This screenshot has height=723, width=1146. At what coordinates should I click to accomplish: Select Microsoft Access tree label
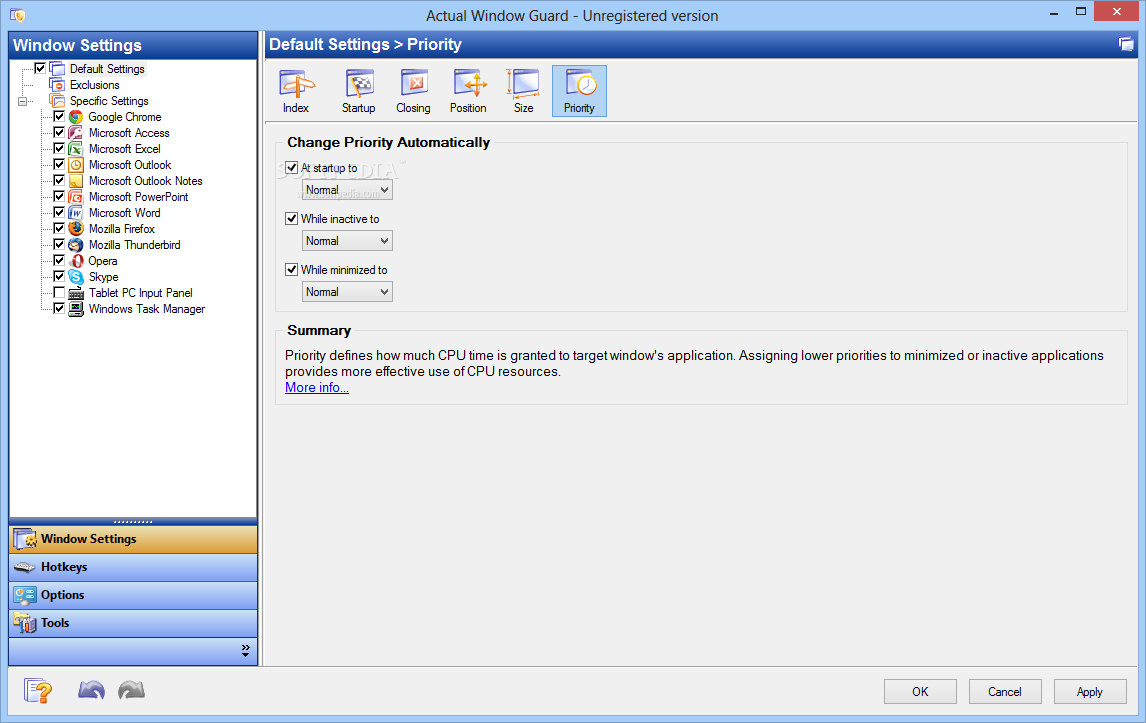[129, 133]
